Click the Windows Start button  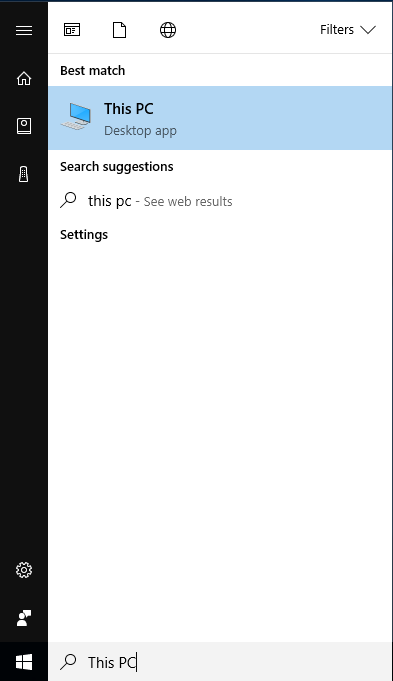pos(24,662)
